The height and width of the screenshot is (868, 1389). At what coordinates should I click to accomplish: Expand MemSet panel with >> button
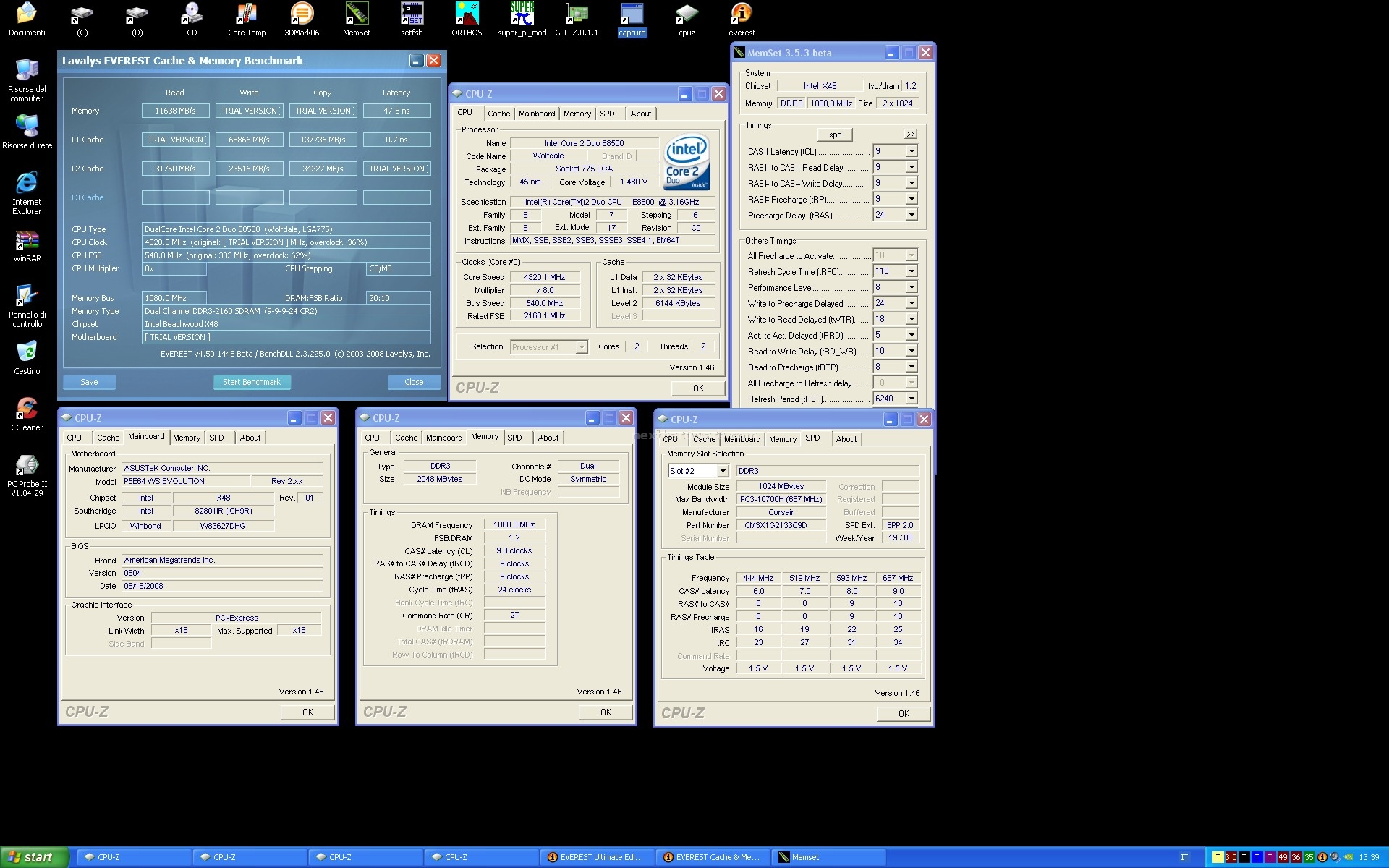click(910, 135)
